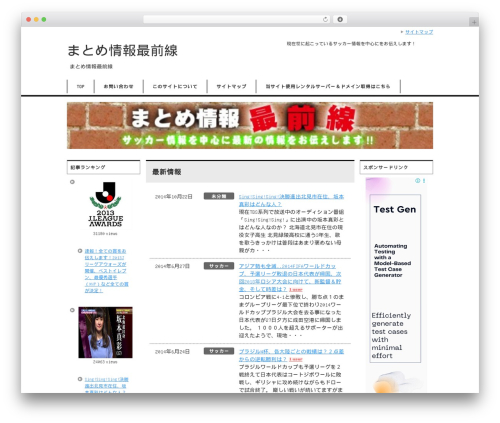Image resolution: width=500 pixels, height=423 pixels.
Task: Click the download icon beside address bar
Action: coord(340,19)
